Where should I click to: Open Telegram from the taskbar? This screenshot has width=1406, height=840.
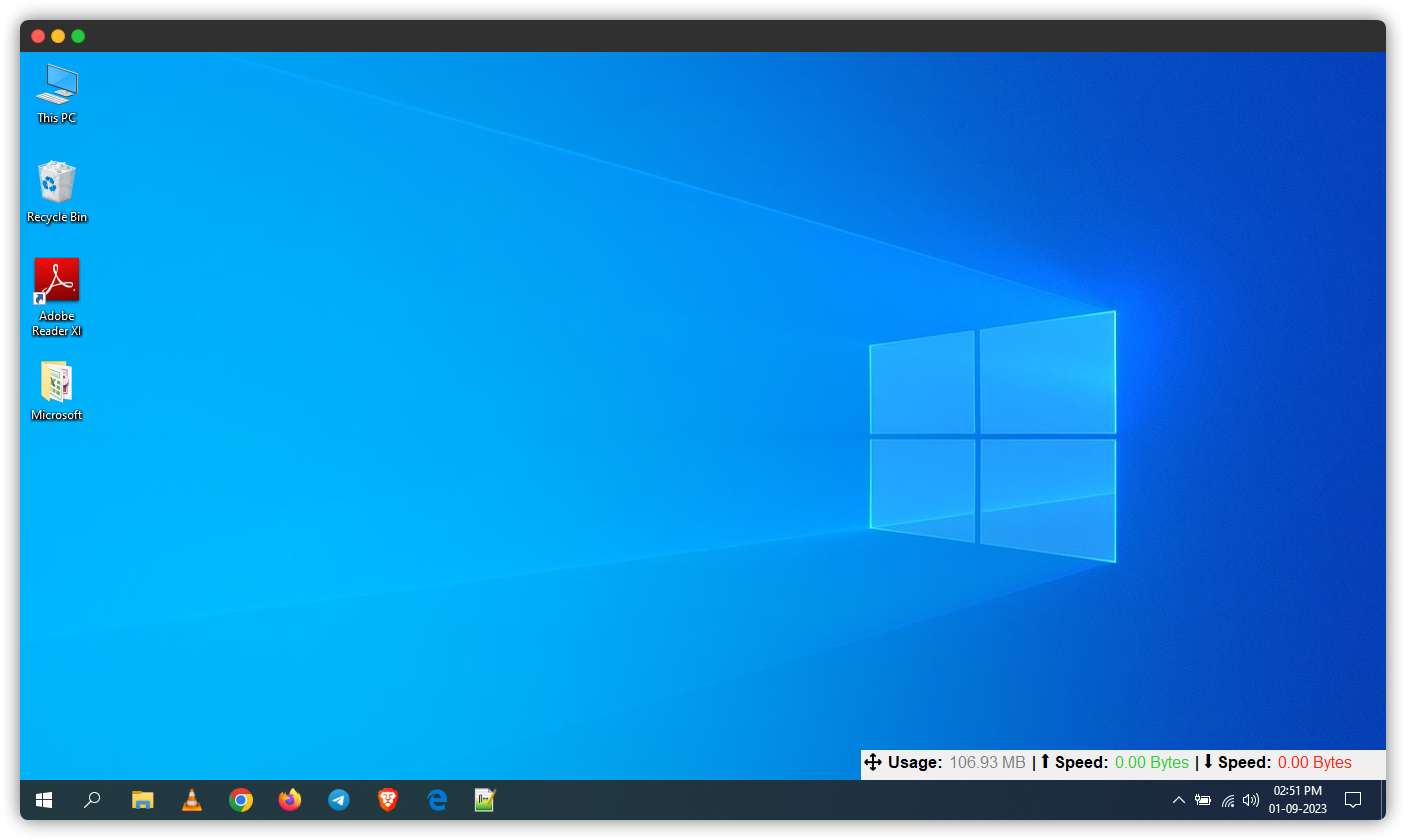pos(339,800)
